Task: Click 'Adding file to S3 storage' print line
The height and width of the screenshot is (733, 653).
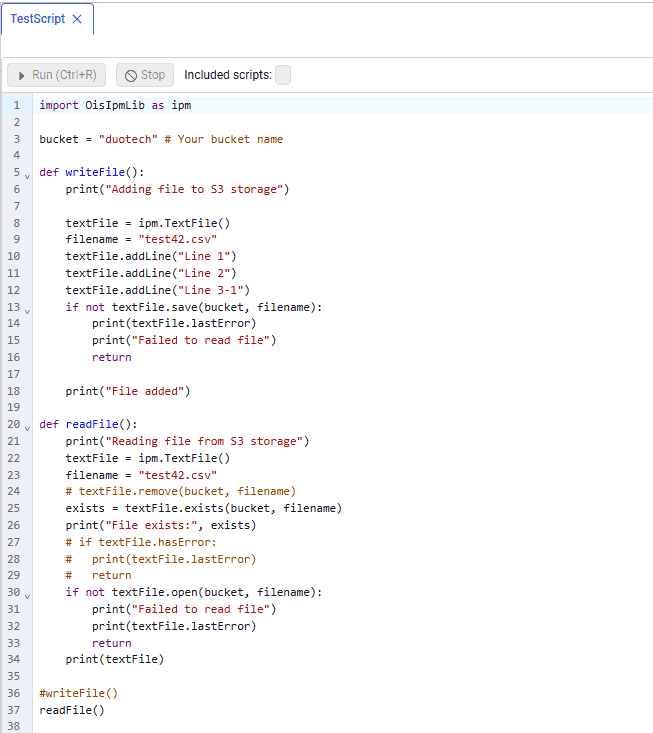Action: (x=178, y=189)
